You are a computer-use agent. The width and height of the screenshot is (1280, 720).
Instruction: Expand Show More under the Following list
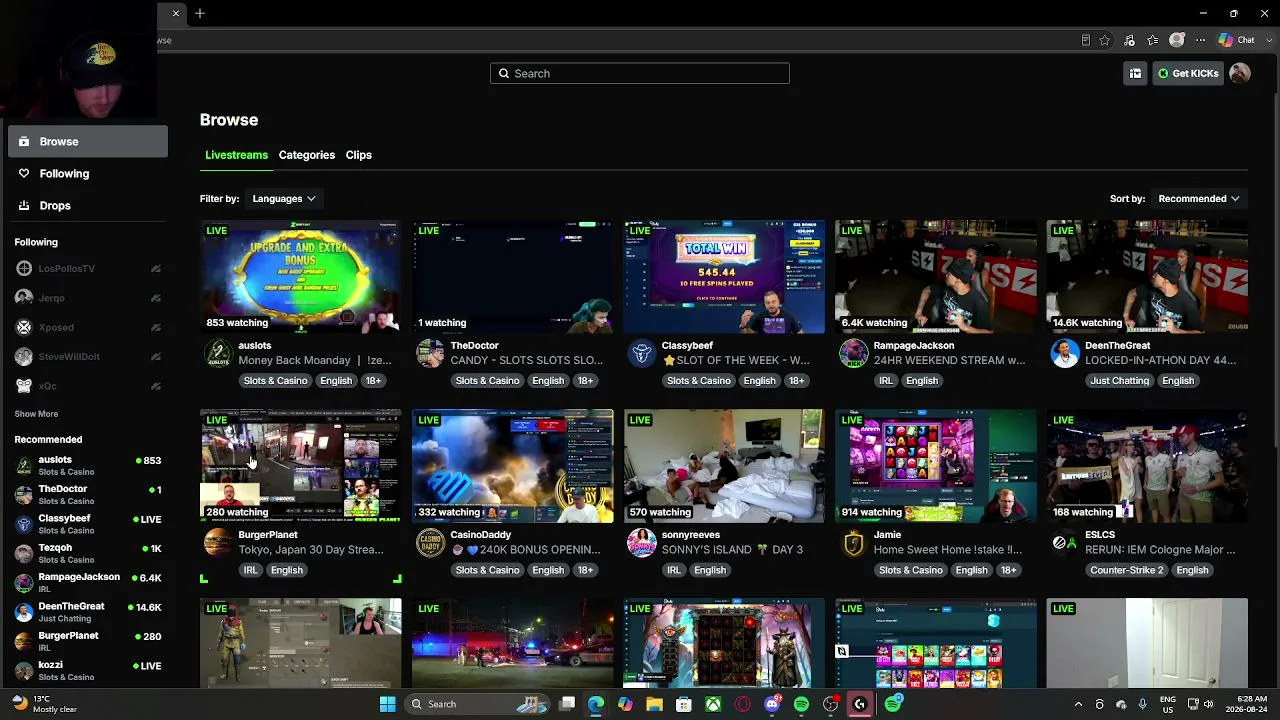[x=36, y=414]
